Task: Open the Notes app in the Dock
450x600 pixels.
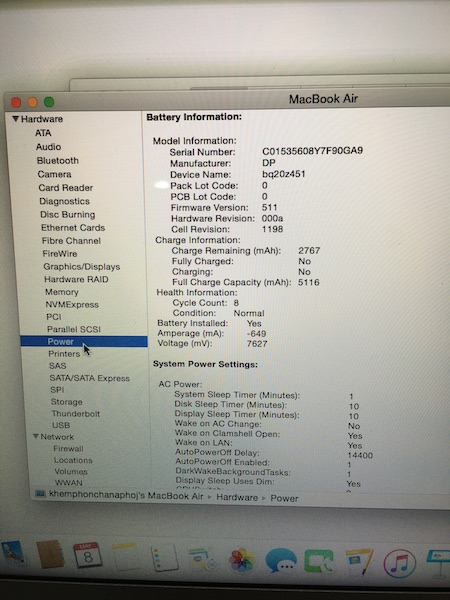Action: tap(125, 556)
